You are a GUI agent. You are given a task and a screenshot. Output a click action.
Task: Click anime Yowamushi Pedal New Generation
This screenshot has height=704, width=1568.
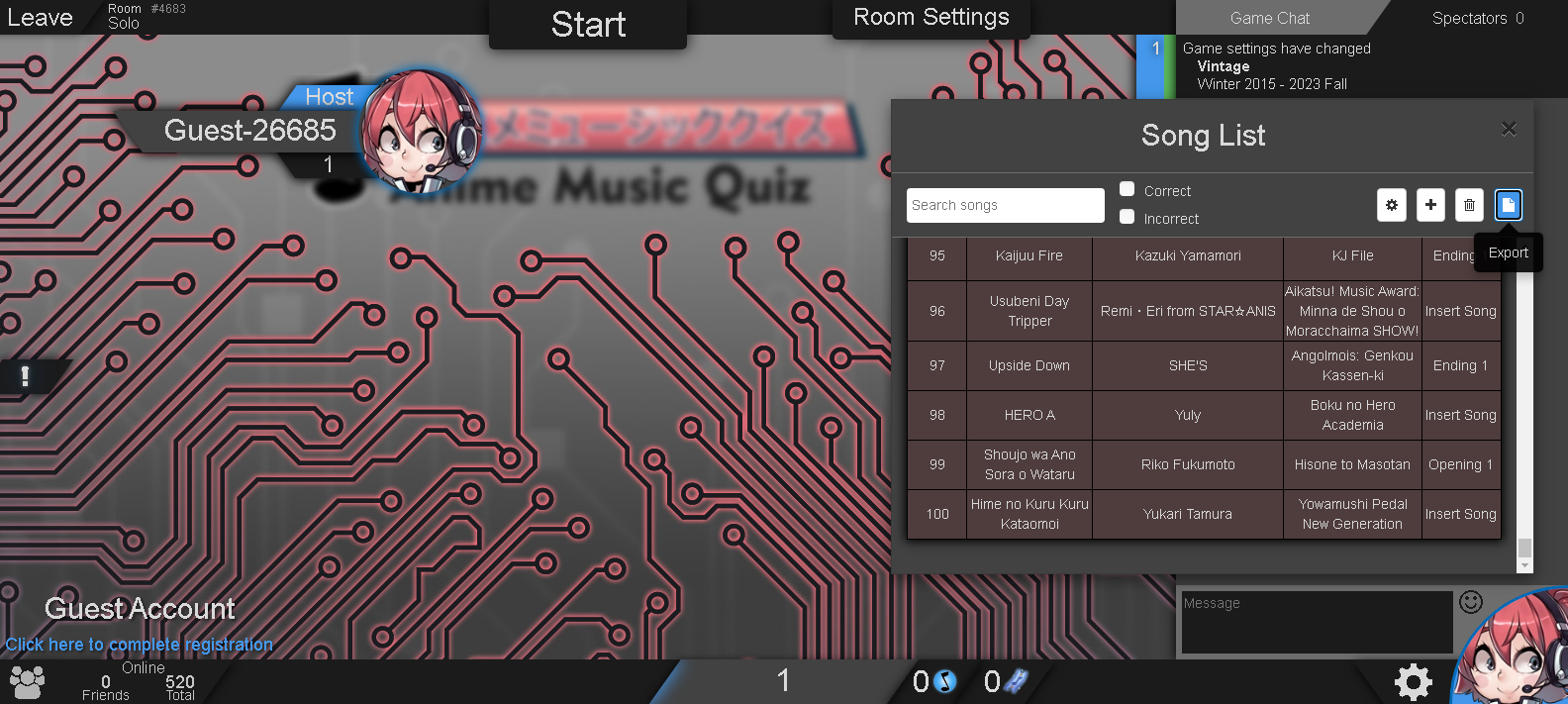tap(1352, 514)
